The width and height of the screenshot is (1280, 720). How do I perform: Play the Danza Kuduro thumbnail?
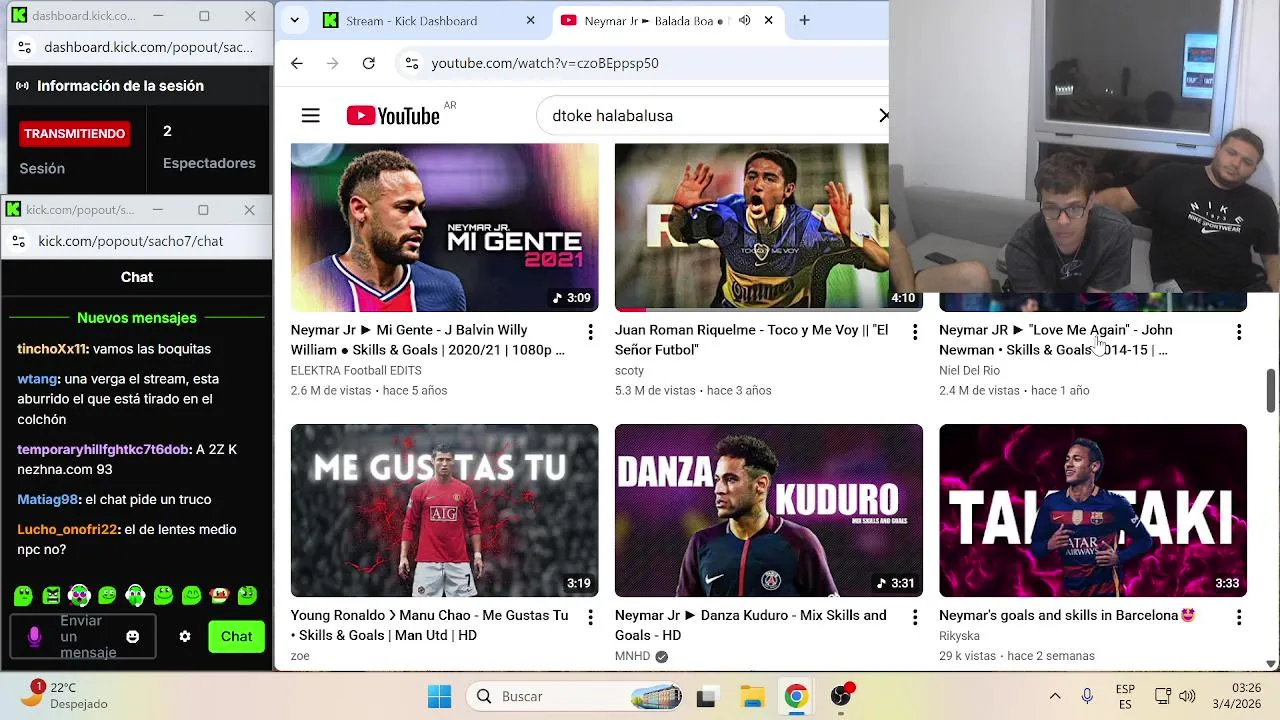(769, 510)
